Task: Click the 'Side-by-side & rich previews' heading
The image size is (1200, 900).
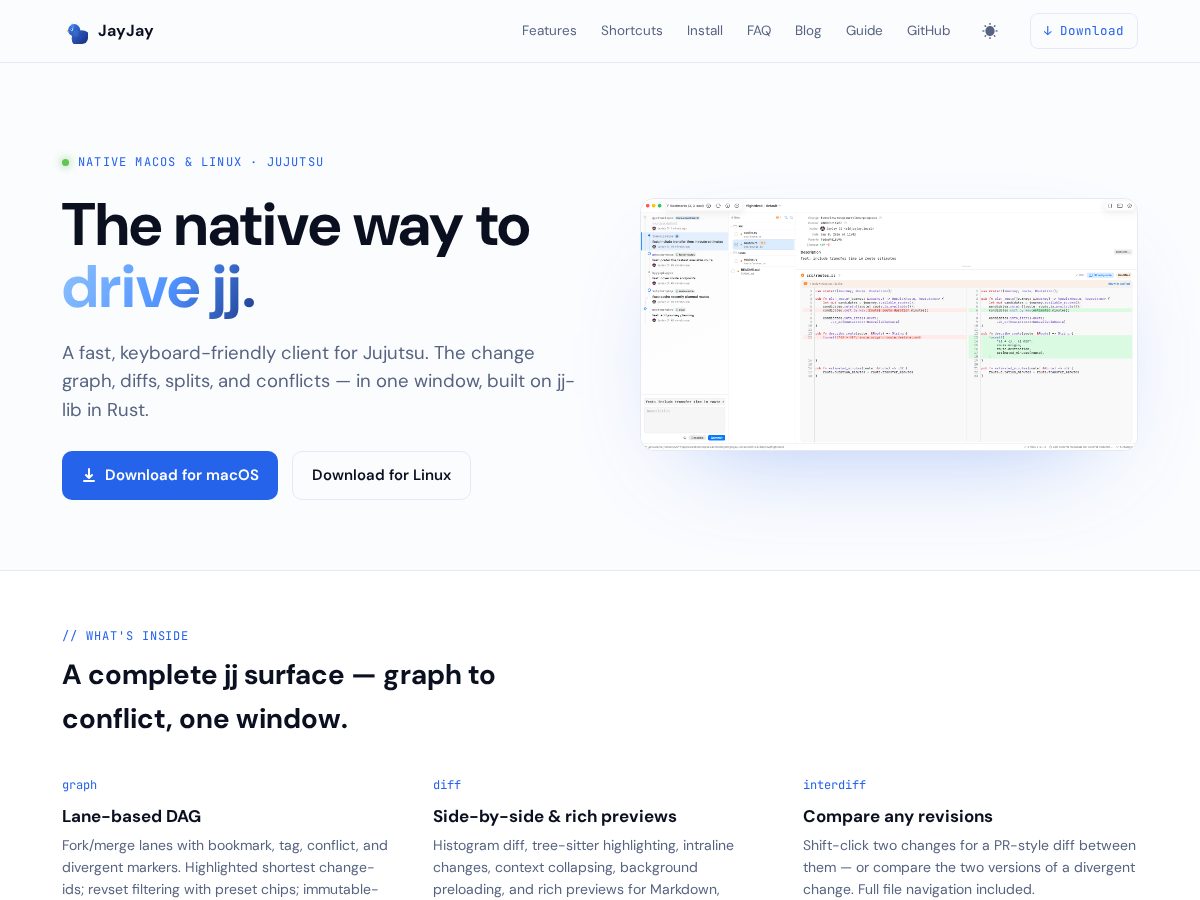Action: click(x=555, y=816)
